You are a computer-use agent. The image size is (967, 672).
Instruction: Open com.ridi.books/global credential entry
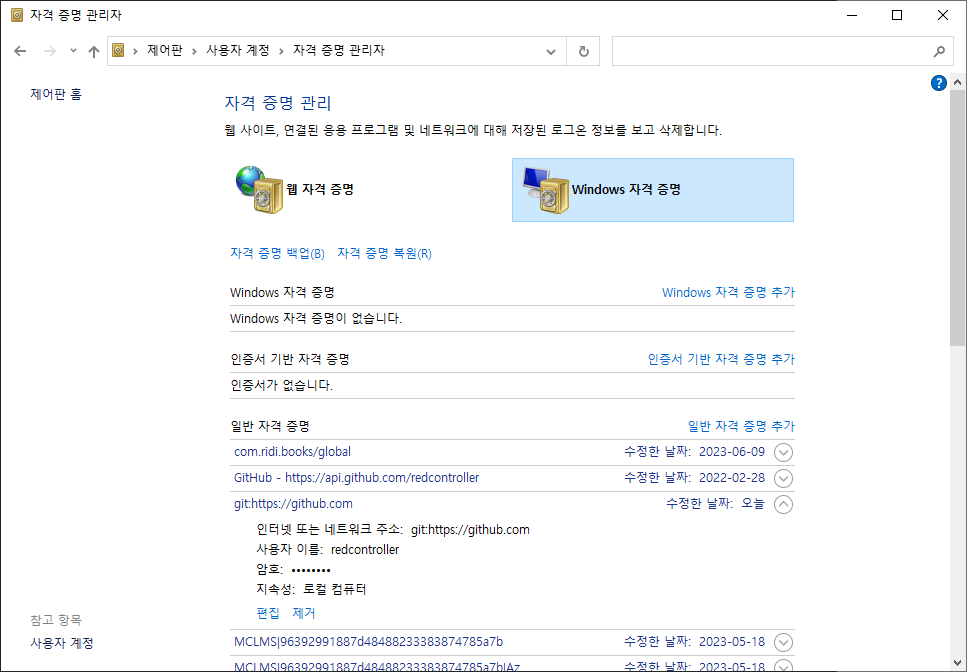coord(292,452)
